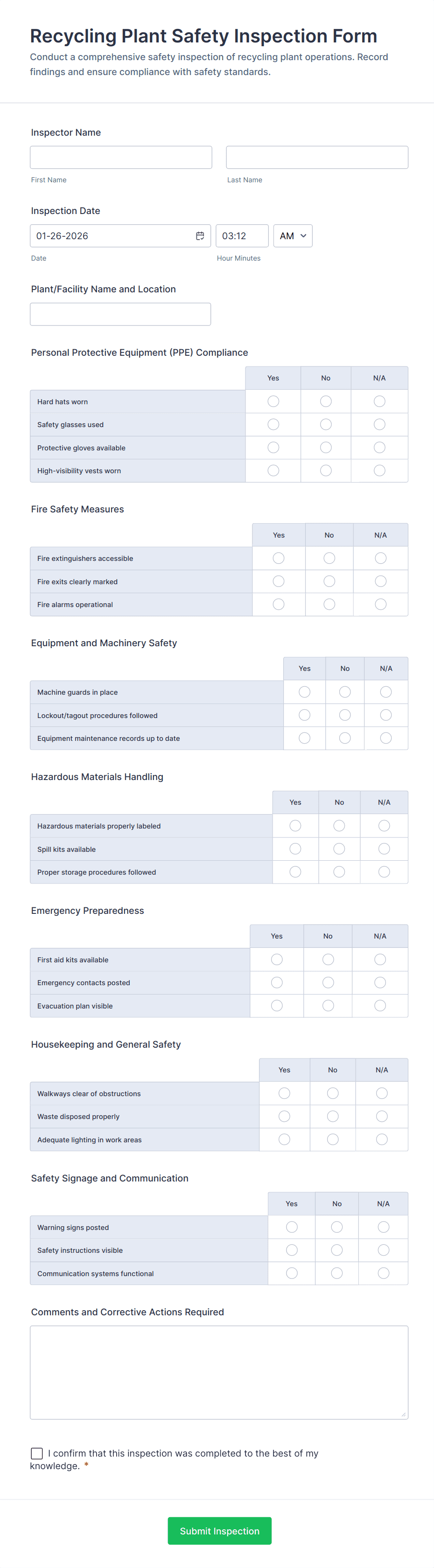Check the inspection confirmation checkbox
This screenshot has height=1568, width=434.
point(36,1454)
